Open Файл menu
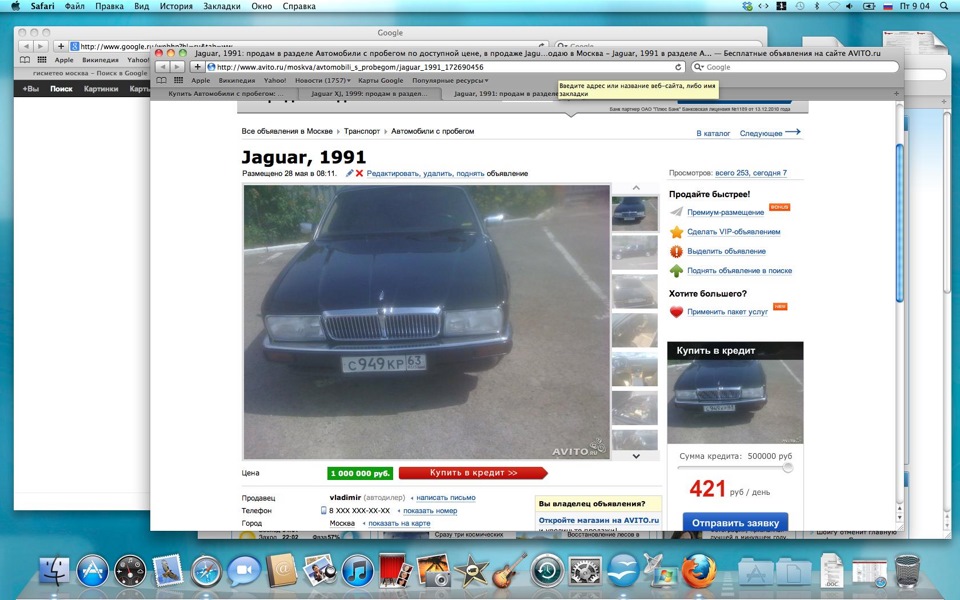The width and height of the screenshot is (960, 600). click(x=75, y=6)
